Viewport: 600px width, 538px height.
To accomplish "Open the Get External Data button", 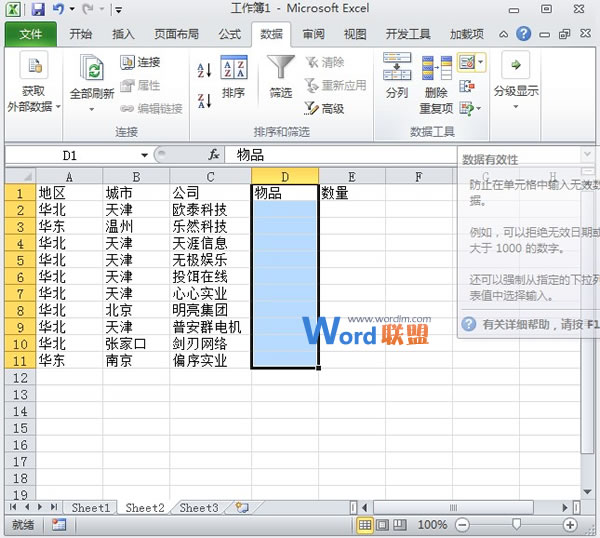I will tap(34, 82).
